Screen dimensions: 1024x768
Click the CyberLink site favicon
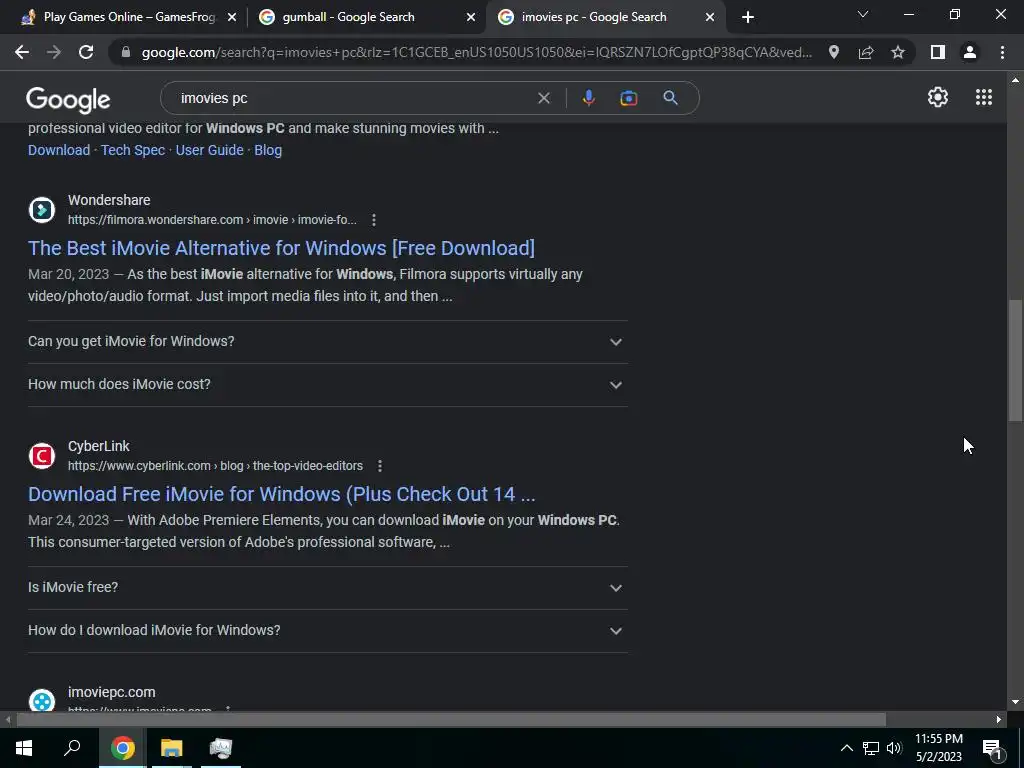42,456
